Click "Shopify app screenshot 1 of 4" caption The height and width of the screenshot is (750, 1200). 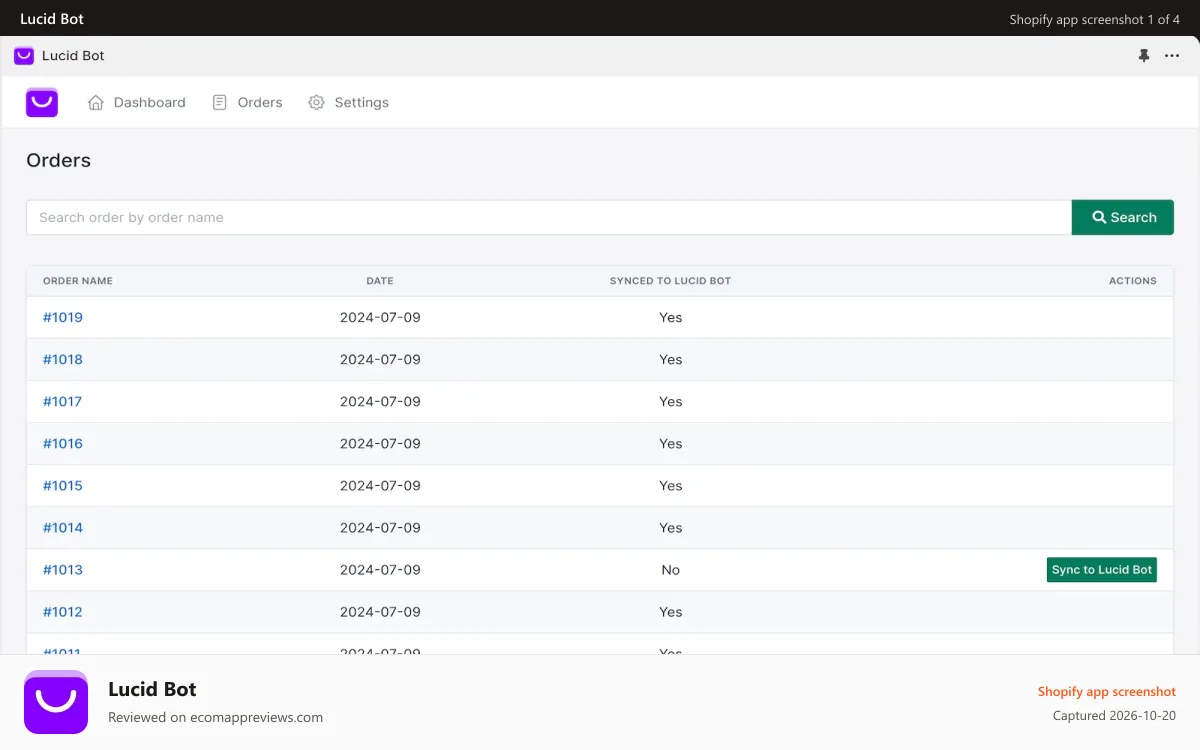(x=1094, y=19)
